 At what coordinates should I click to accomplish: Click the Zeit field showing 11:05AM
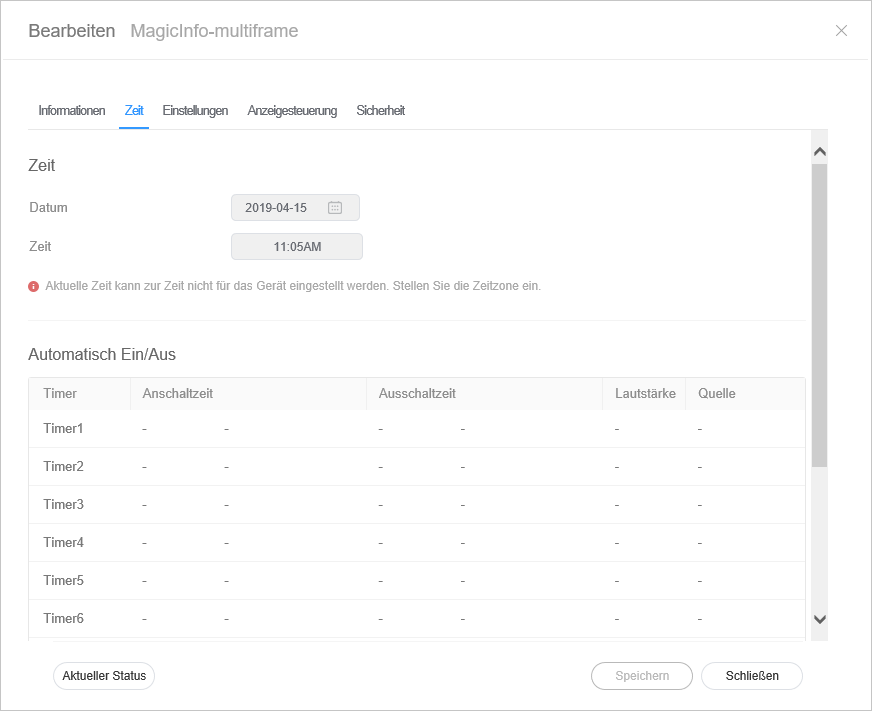pyautogui.click(x=297, y=247)
